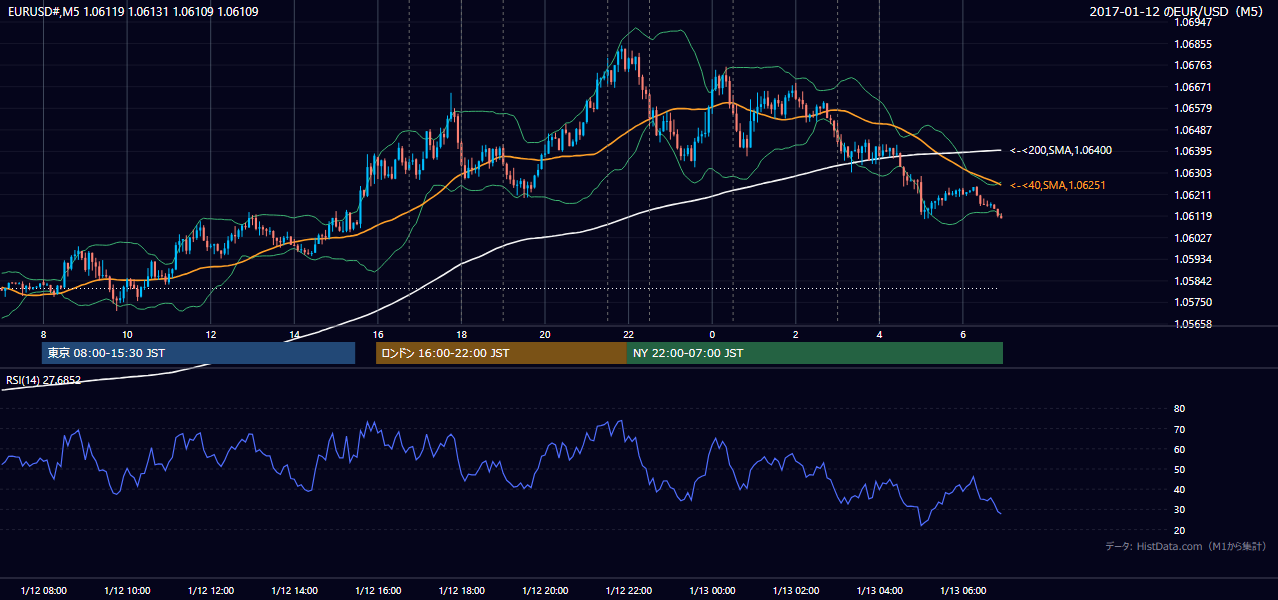Click price axis label 1.06855

(x=1193, y=44)
